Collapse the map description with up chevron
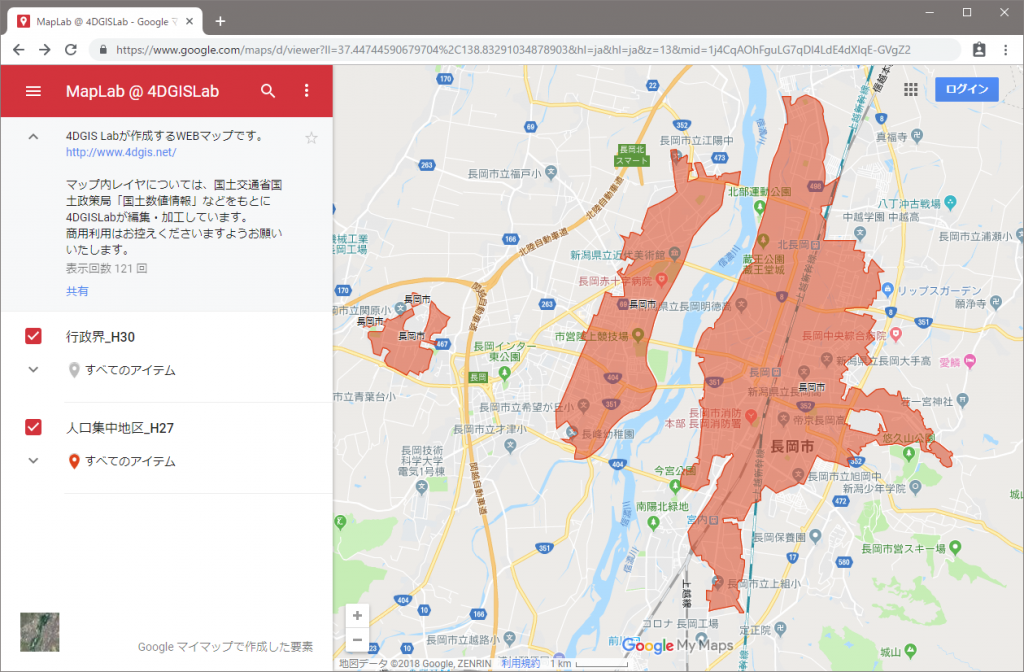Screen dimensions: 1024x672 [x=33, y=137]
